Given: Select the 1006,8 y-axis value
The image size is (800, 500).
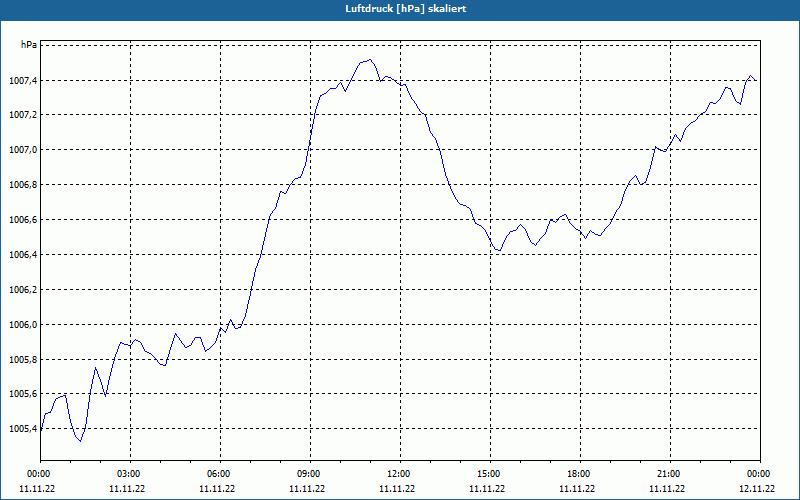Looking at the screenshot, I should pyautogui.click(x=23, y=185).
